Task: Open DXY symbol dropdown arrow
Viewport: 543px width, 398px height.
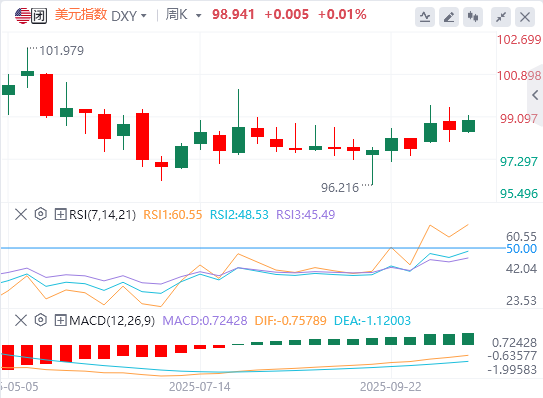Action: pyautogui.click(x=143, y=16)
